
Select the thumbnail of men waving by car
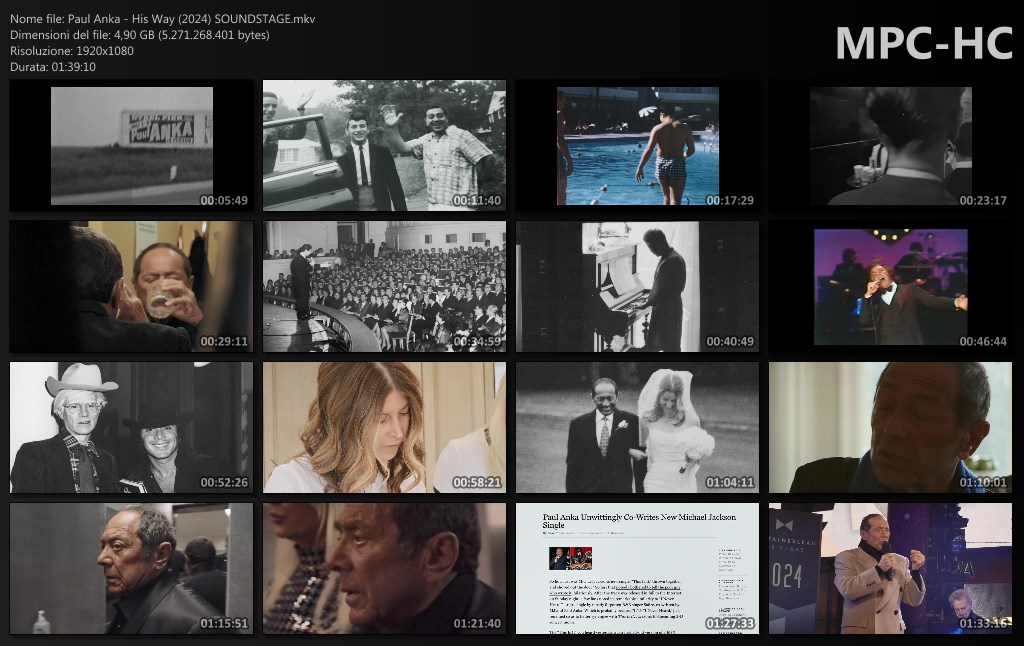pos(384,146)
